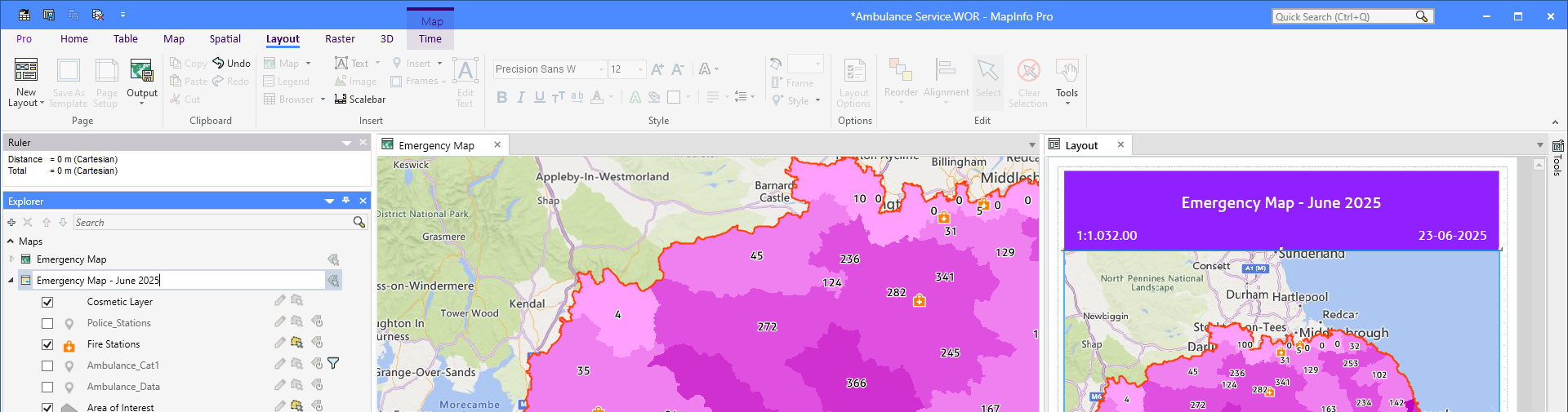The height and width of the screenshot is (412, 1568).
Task: Open the Emergency Map window list dropdown arrow
Action: pyautogui.click(x=1031, y=145)
